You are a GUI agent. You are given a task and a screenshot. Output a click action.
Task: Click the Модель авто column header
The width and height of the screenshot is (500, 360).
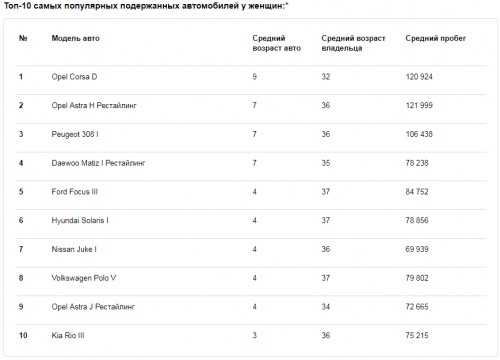(75, 38)
